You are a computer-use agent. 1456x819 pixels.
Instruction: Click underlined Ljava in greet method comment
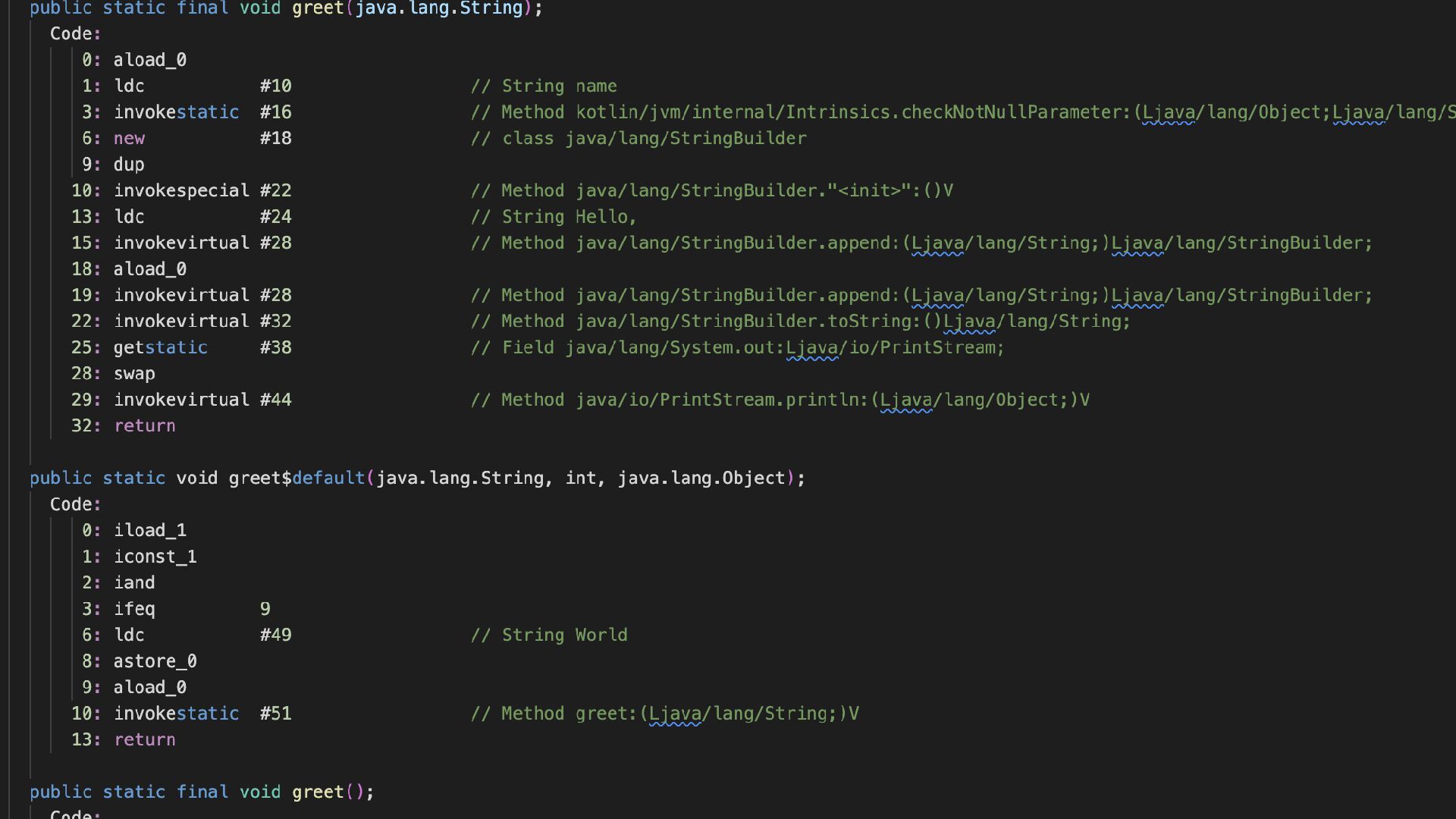tap(676, 714)
